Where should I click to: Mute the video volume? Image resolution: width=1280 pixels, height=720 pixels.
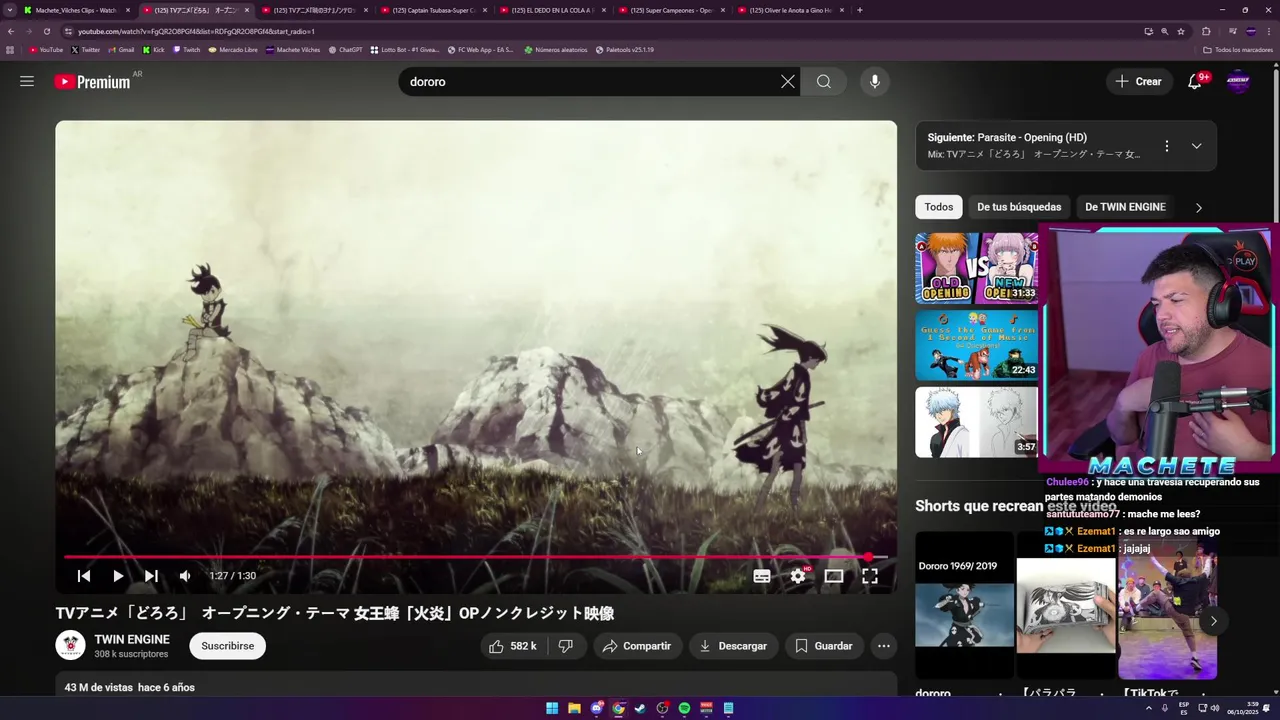(x=185, y=576)
